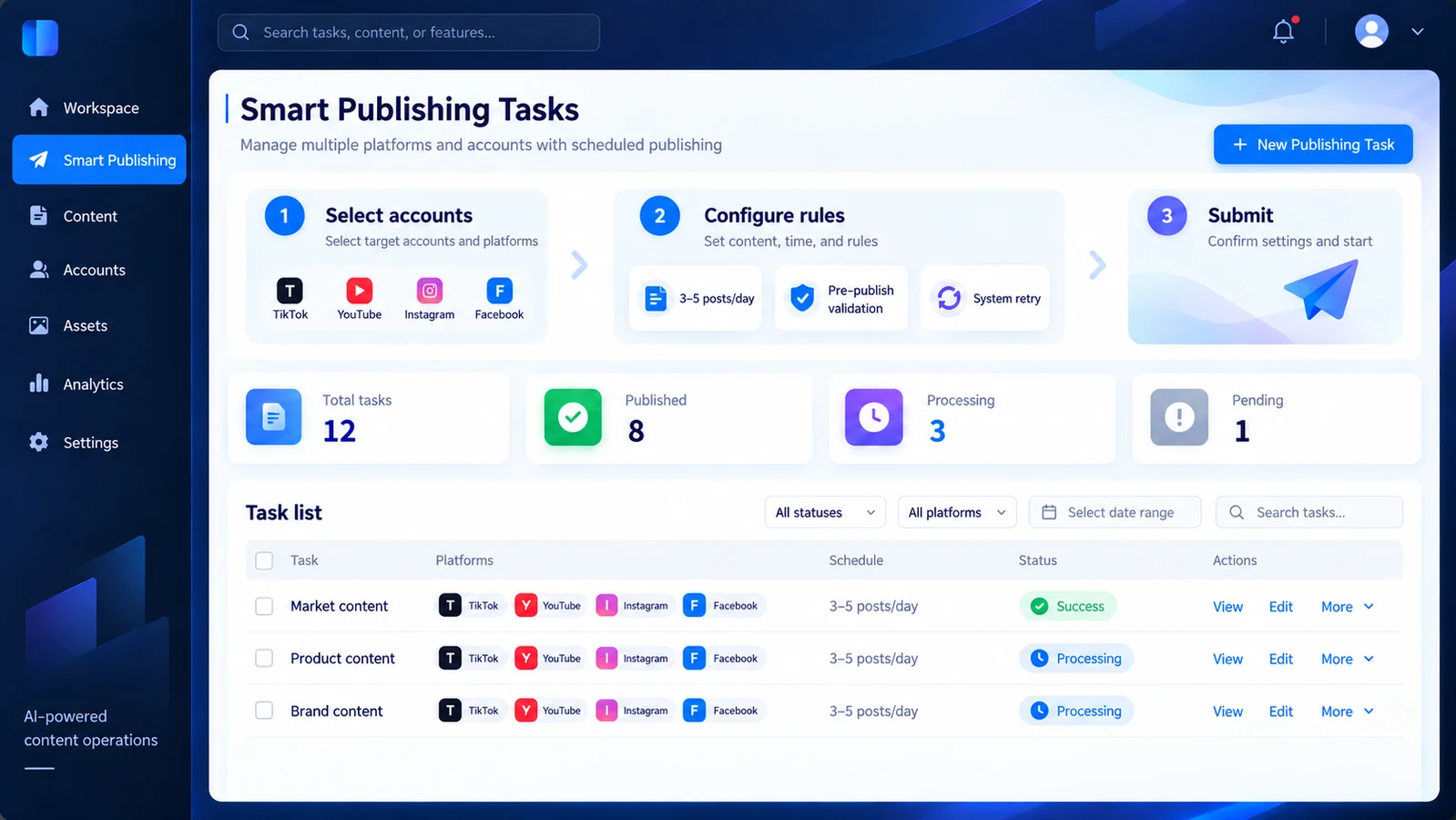Expand More menu for Brand content
Screen dimensions: 1456x820
click(x=1348, y=712)
